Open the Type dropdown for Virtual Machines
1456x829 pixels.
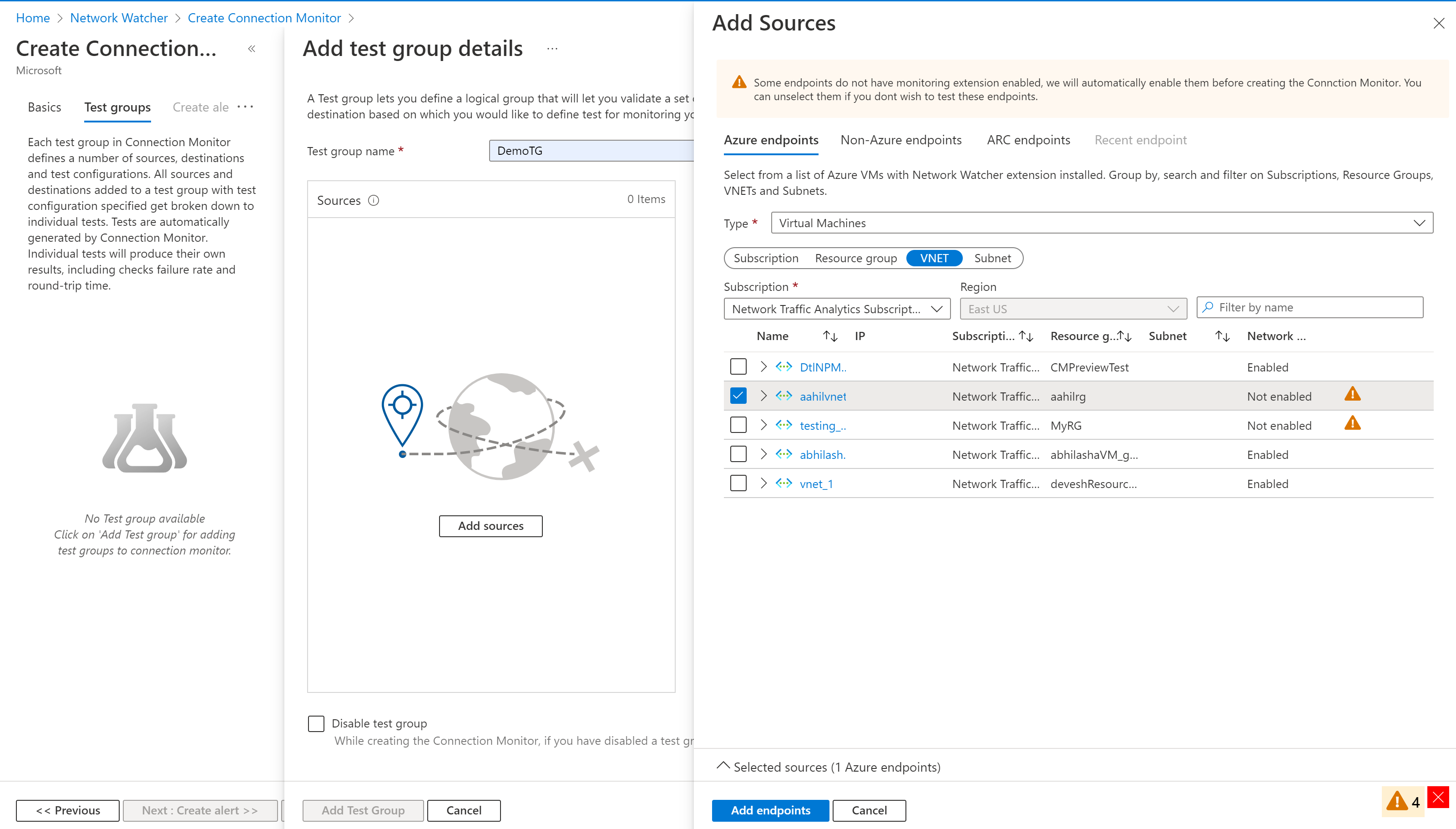click(1100, 222)
